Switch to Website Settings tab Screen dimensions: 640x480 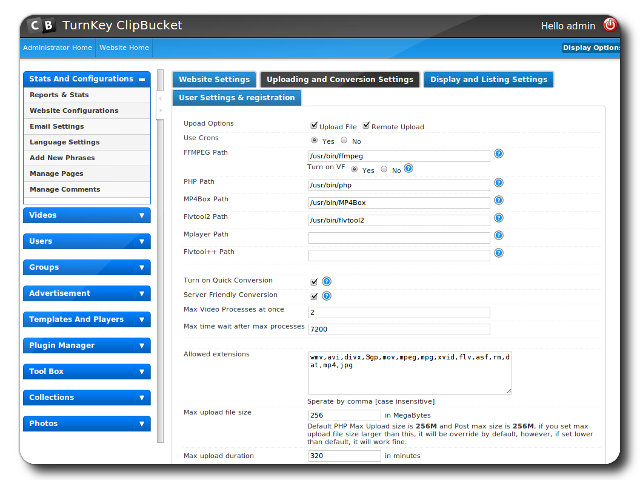(214, 79)
